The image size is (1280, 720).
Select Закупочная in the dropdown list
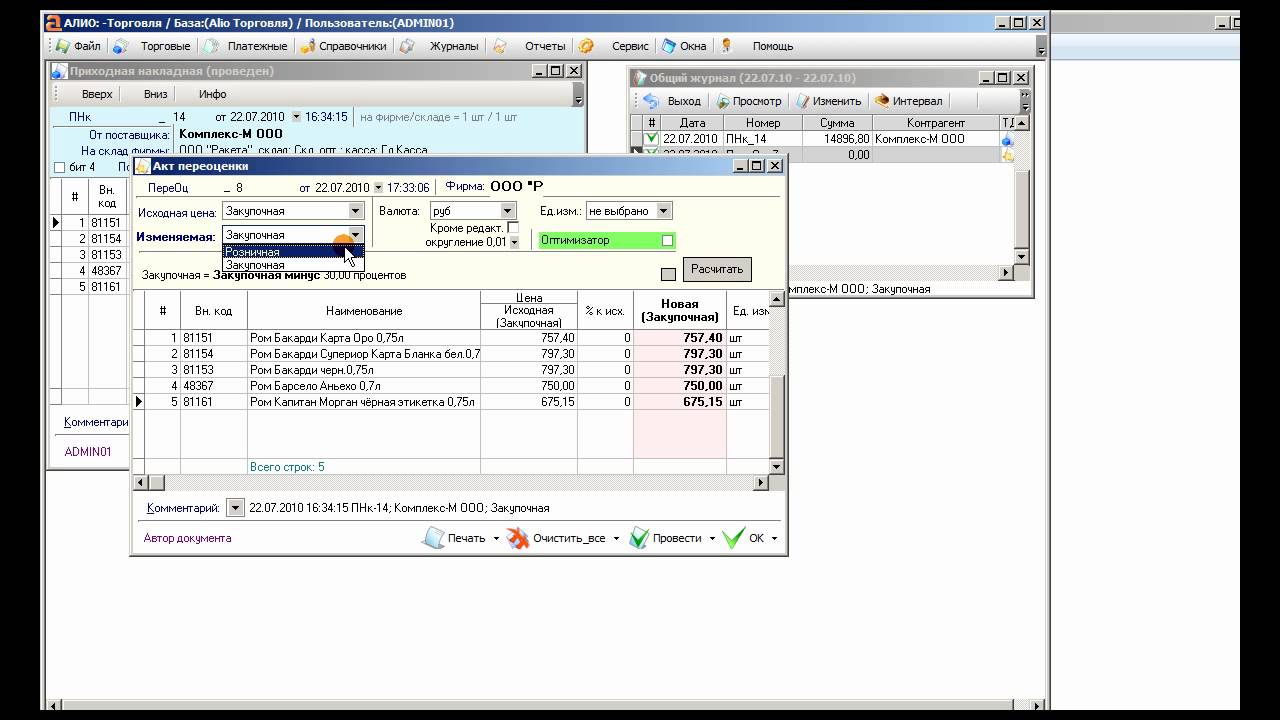293,265
